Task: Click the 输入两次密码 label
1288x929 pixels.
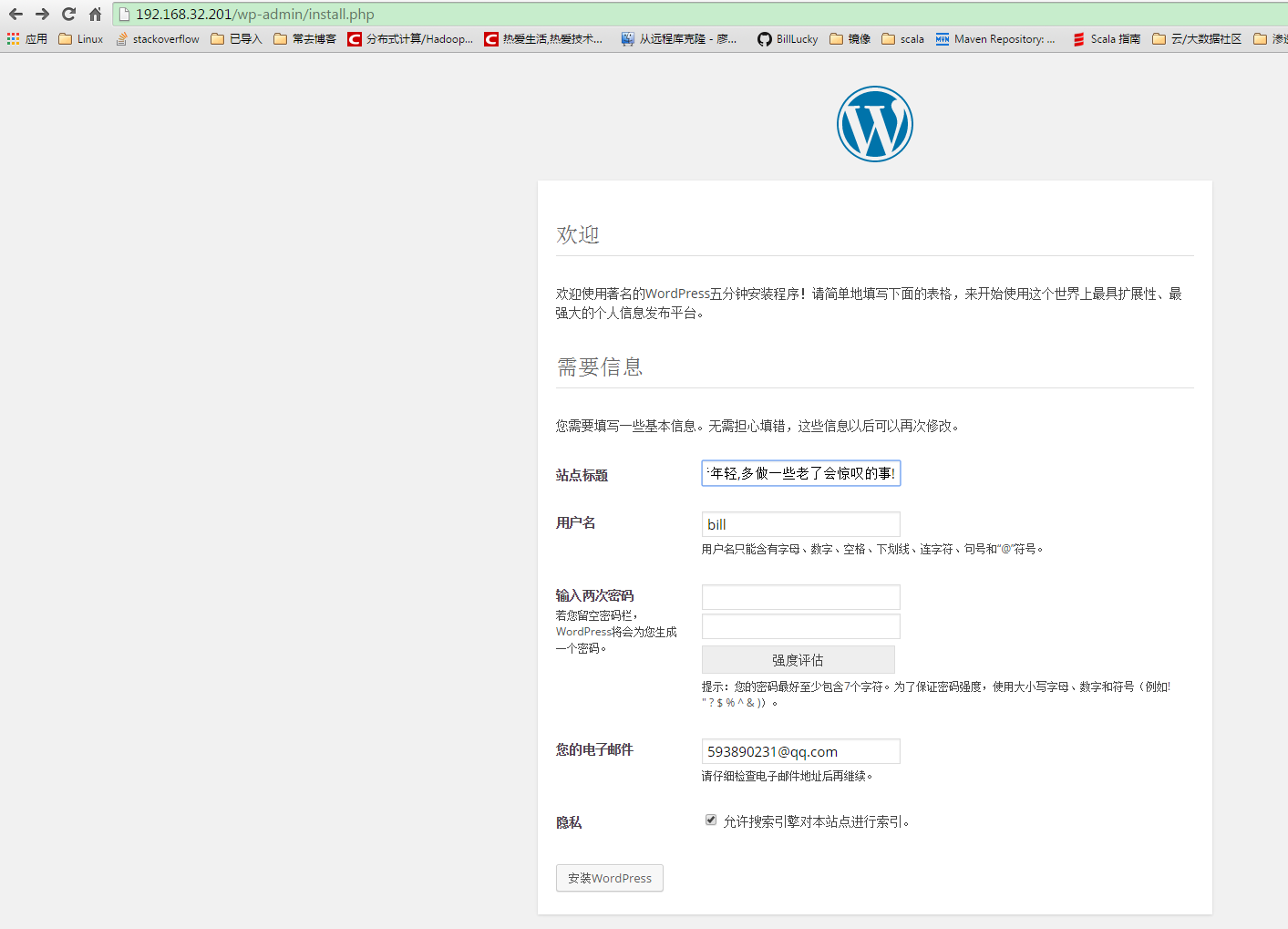Action: tap(594, 595)
